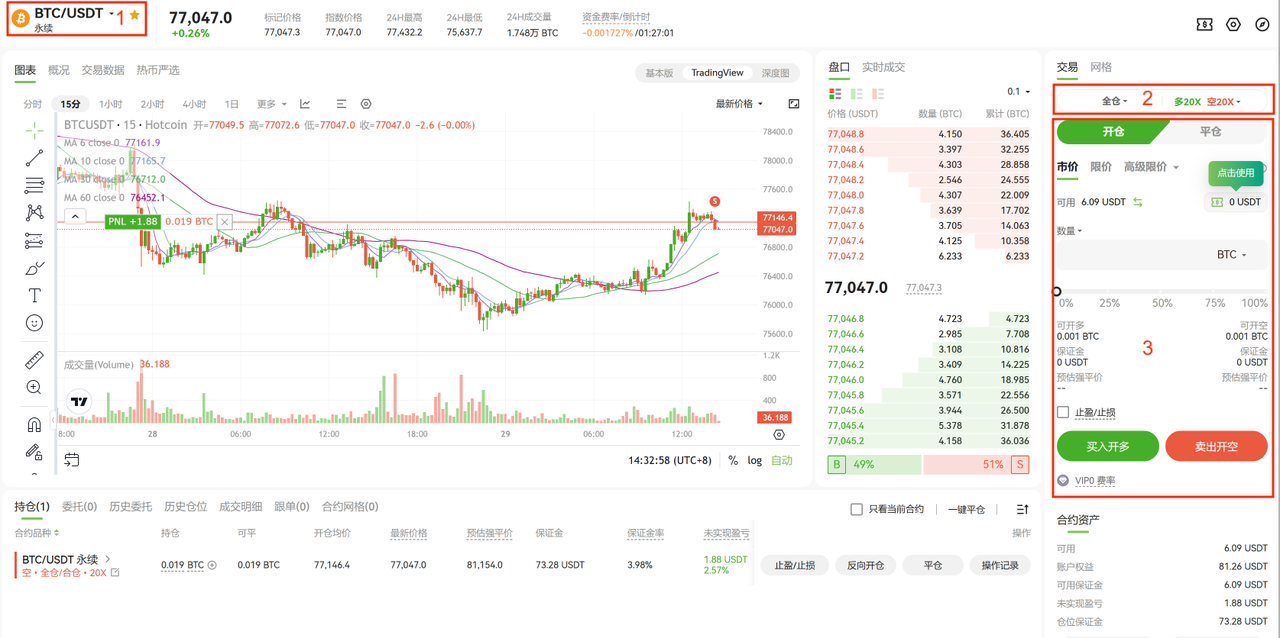Select the trend line drawing tool
The height and width of the screenshot is (638, 1280).
[x=34, y=158]
